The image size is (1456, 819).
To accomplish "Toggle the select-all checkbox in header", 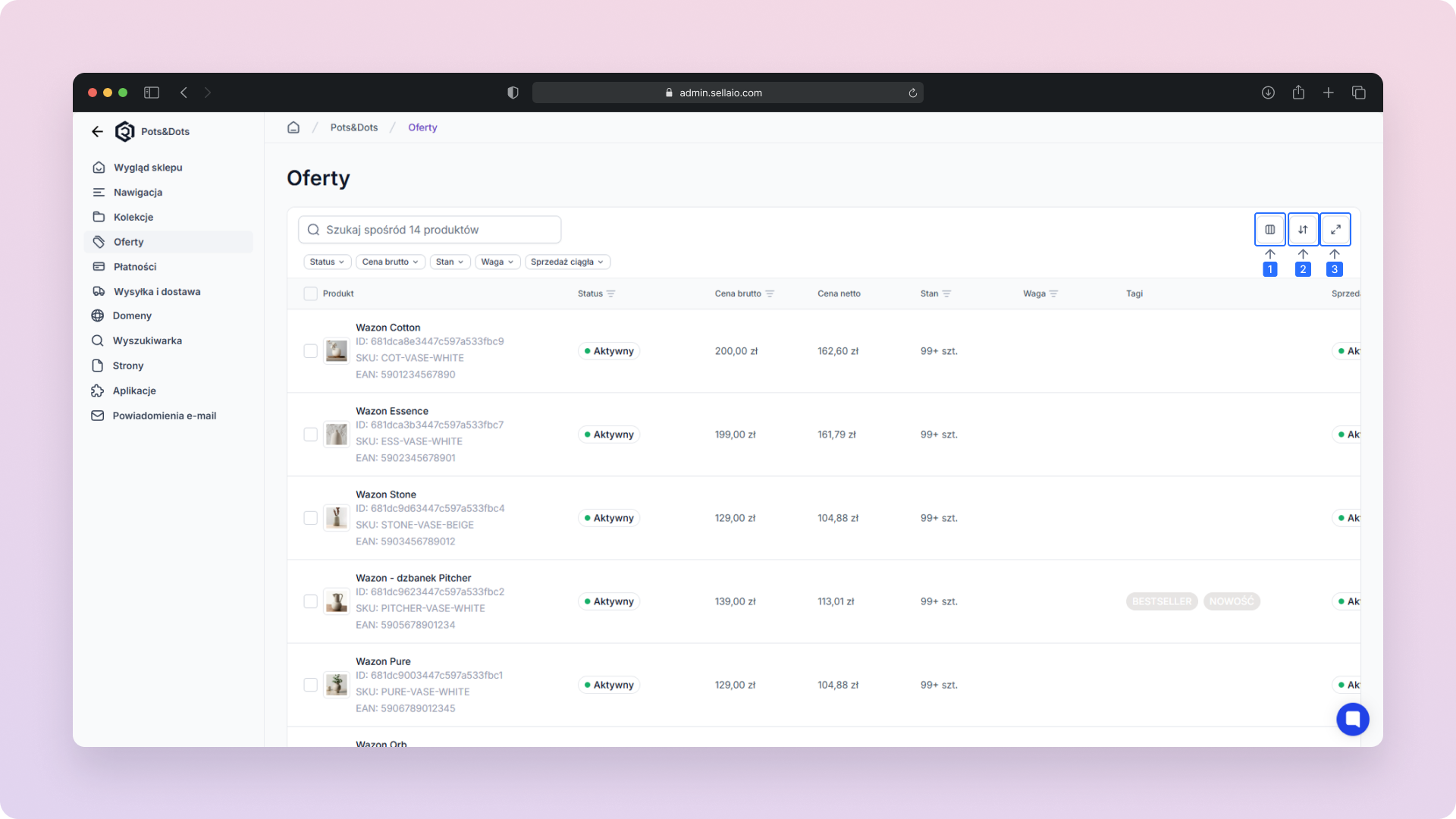I will tap(310, 293).
